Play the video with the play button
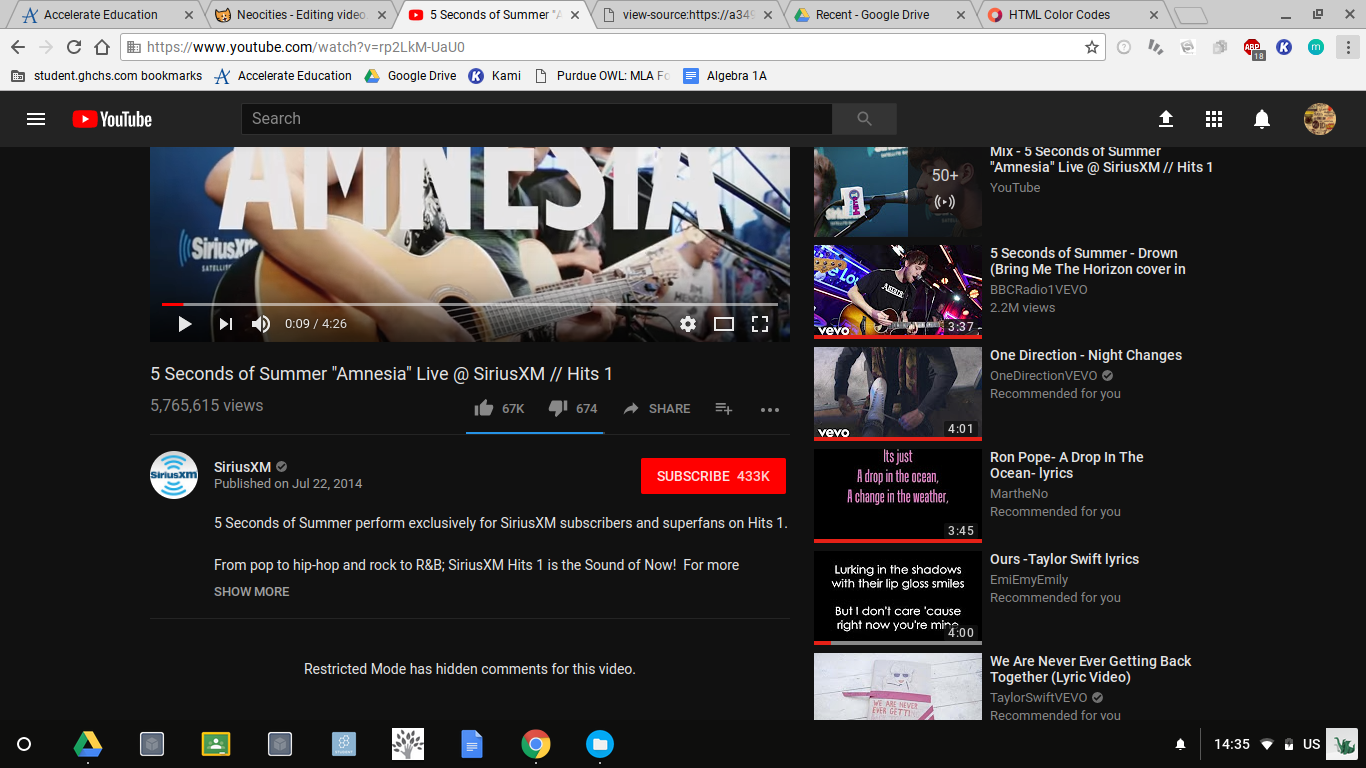The width and height of the screenshot is (1366, 768). (184, 324)
